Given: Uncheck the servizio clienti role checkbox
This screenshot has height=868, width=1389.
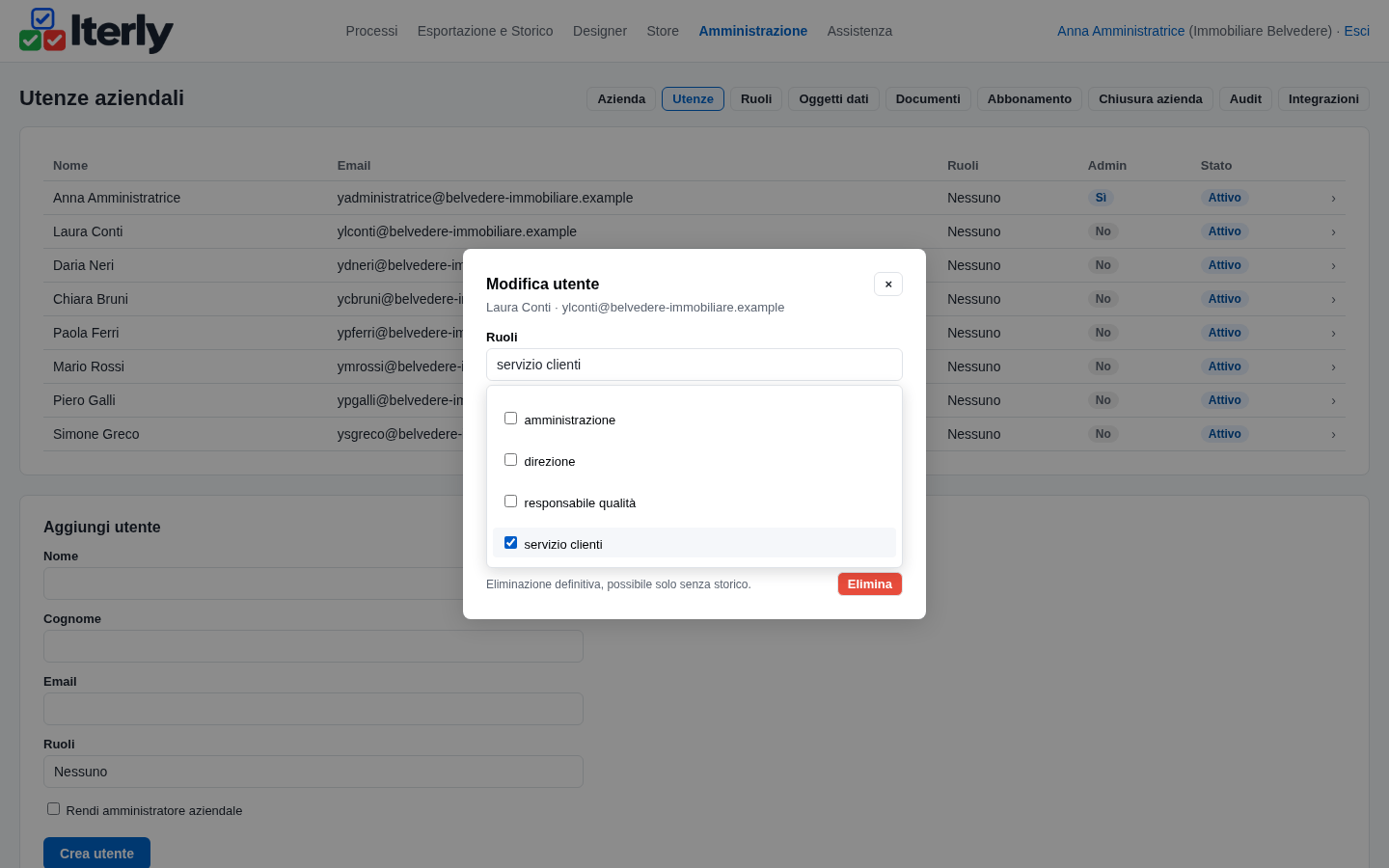Looking at the screenshot, I should [x=510, y=543].
